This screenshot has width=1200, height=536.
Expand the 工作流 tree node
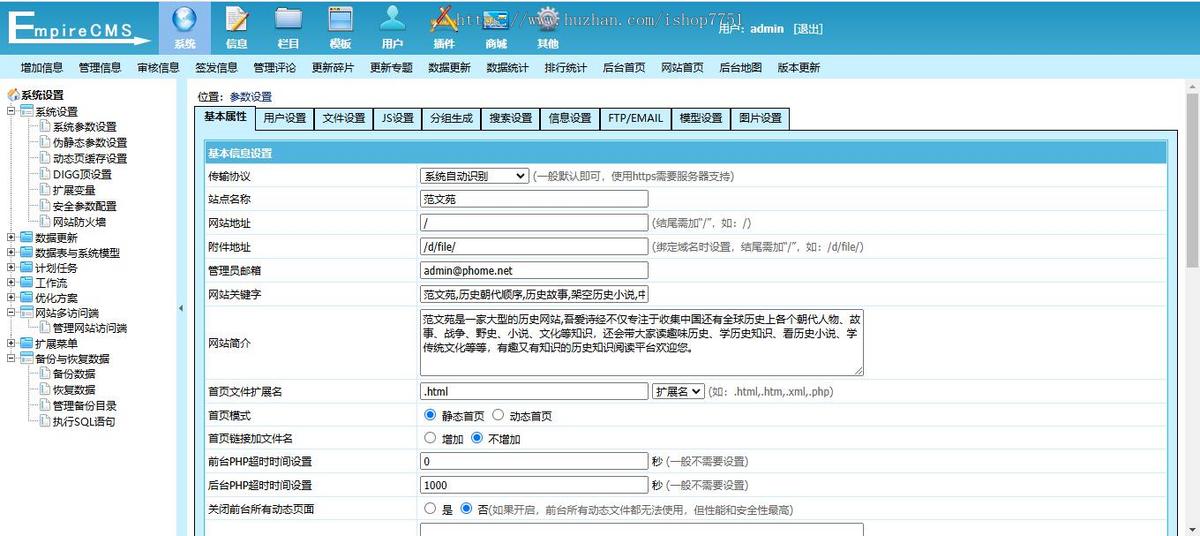tap(11, 282)
